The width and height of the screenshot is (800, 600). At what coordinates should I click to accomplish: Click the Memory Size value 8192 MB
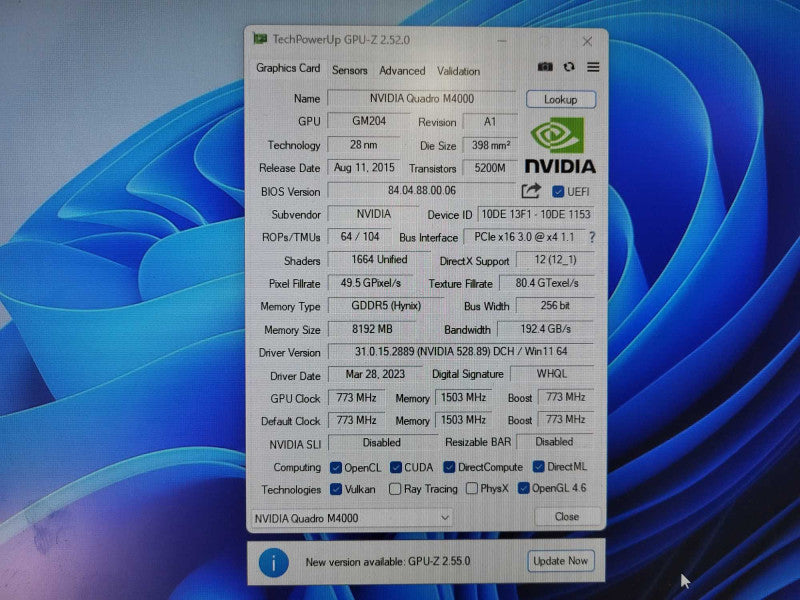pos(372,329)
